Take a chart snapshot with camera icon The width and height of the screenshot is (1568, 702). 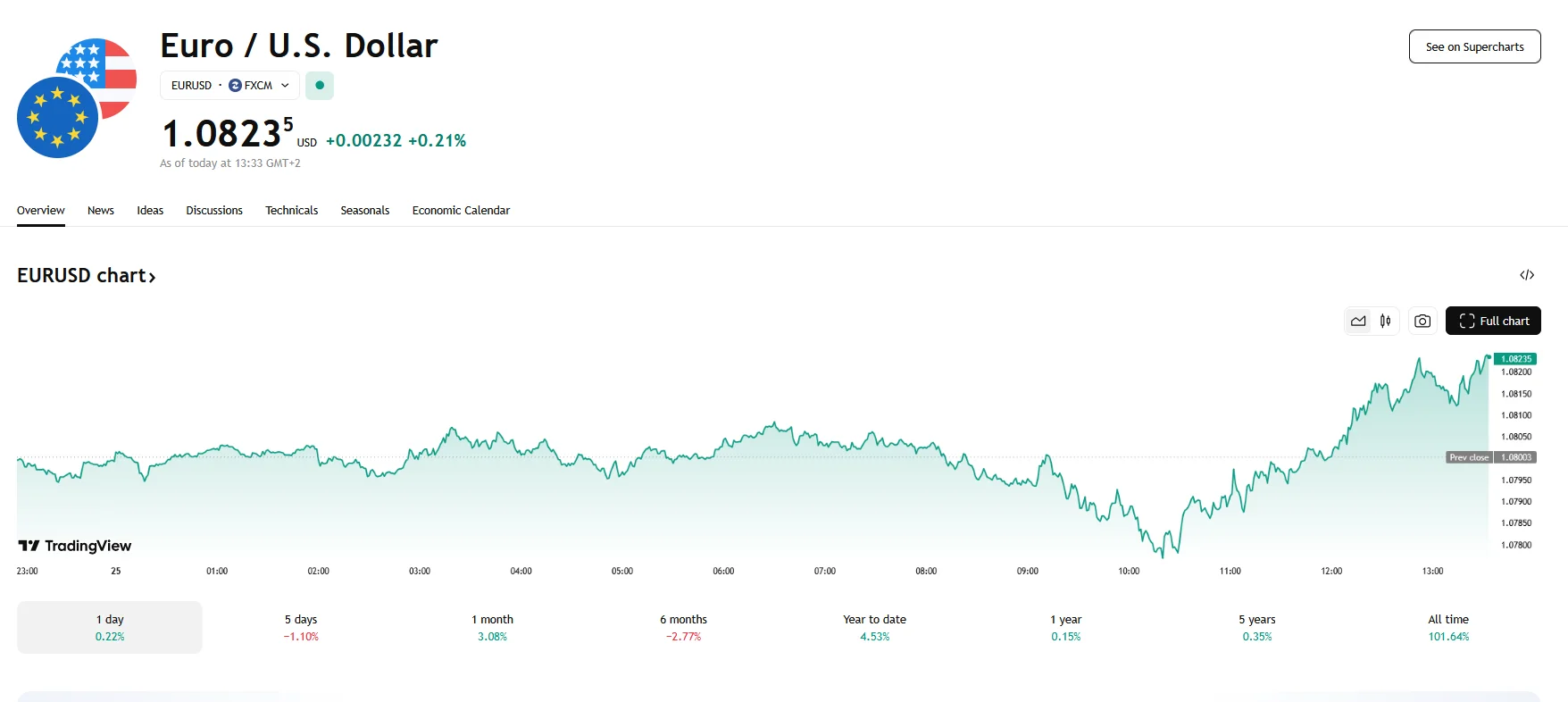(x=1422, y=321)
